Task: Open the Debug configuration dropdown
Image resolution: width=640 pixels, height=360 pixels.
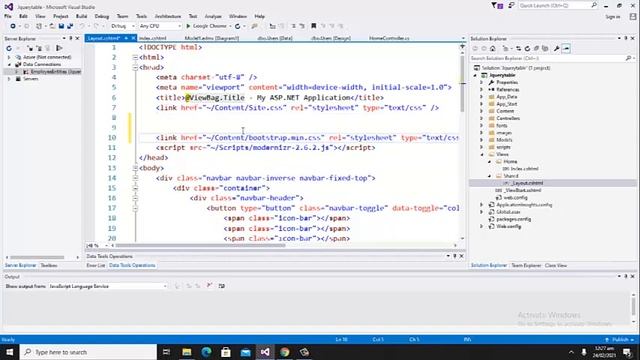Action: (122, 26)
